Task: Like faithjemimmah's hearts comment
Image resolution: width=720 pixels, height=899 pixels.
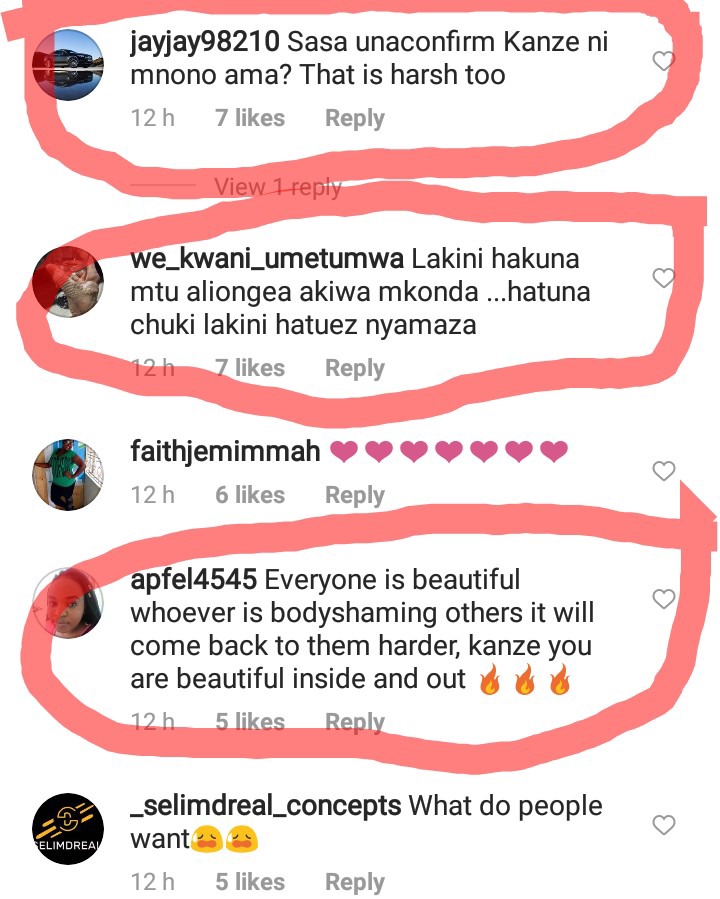Action: click(x=664, y=471)
